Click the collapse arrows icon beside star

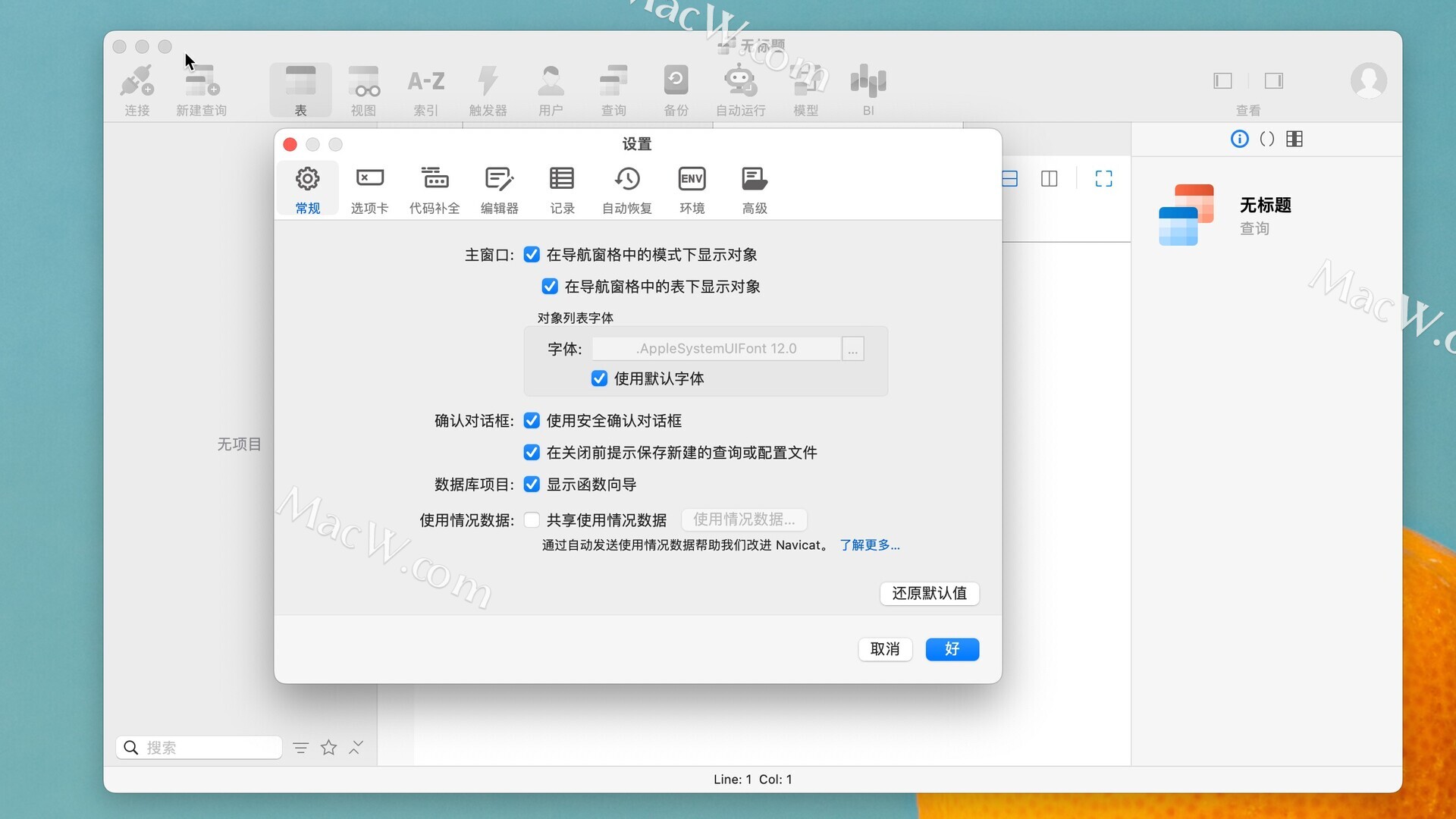pyautogui.click(x=356, y=748)
